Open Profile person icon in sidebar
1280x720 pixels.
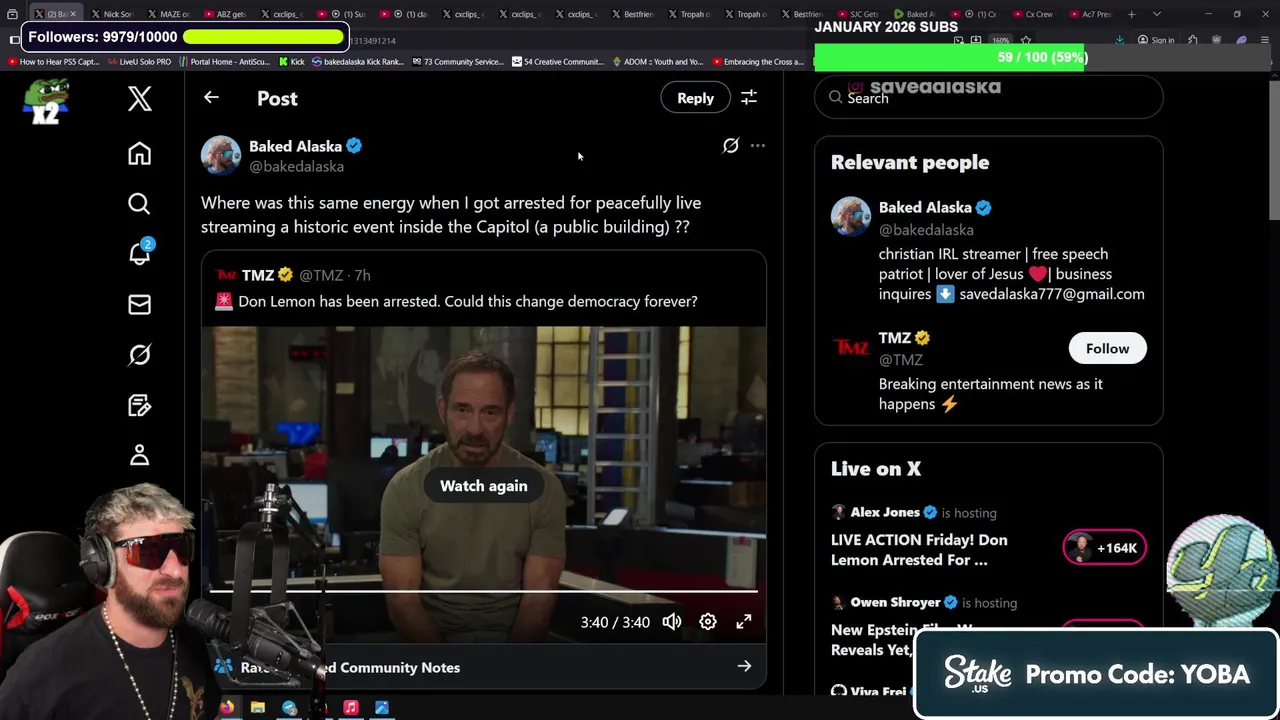(x=139, y=455)
